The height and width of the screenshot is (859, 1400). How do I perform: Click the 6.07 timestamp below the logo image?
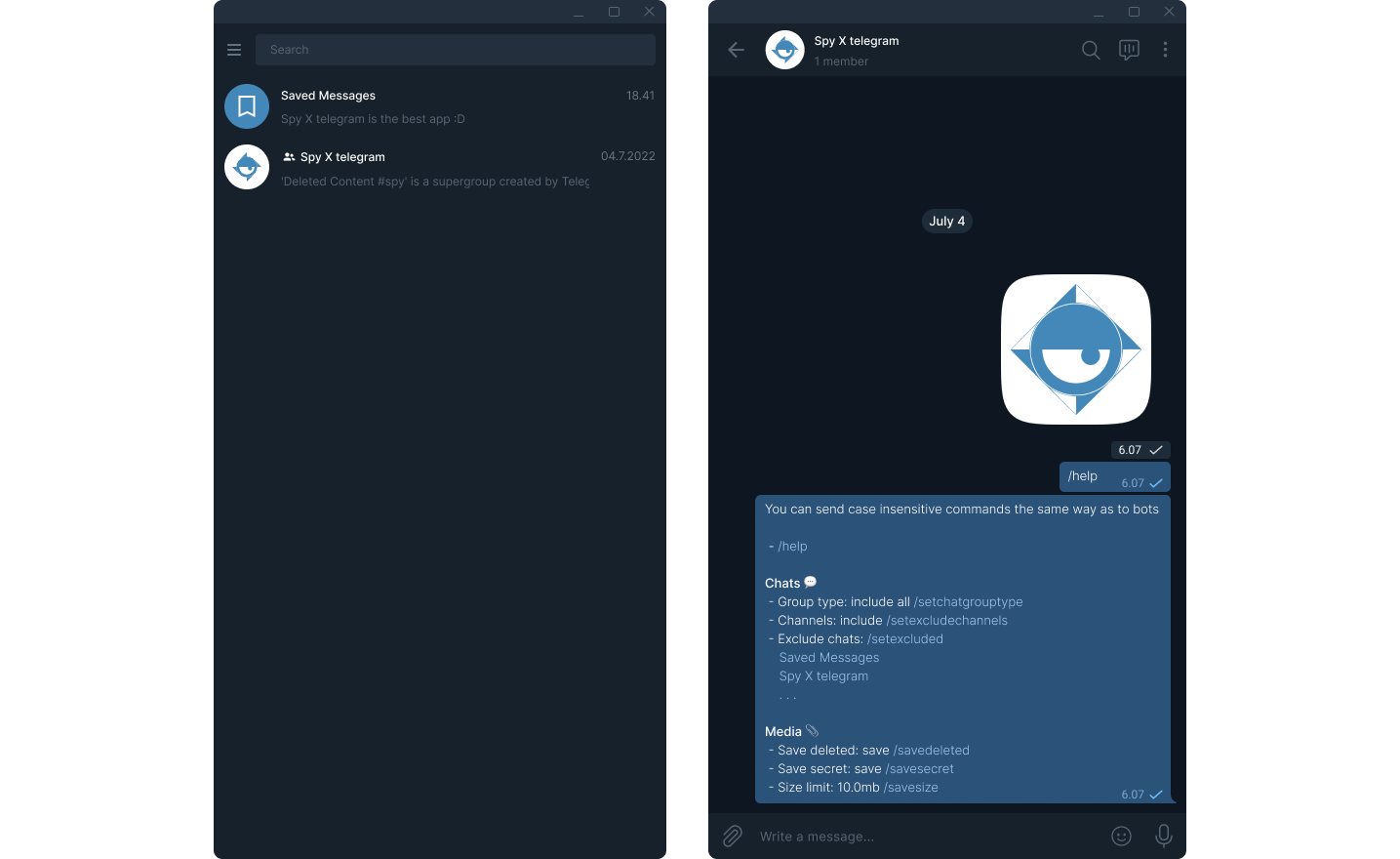(x=1130, y=450)
